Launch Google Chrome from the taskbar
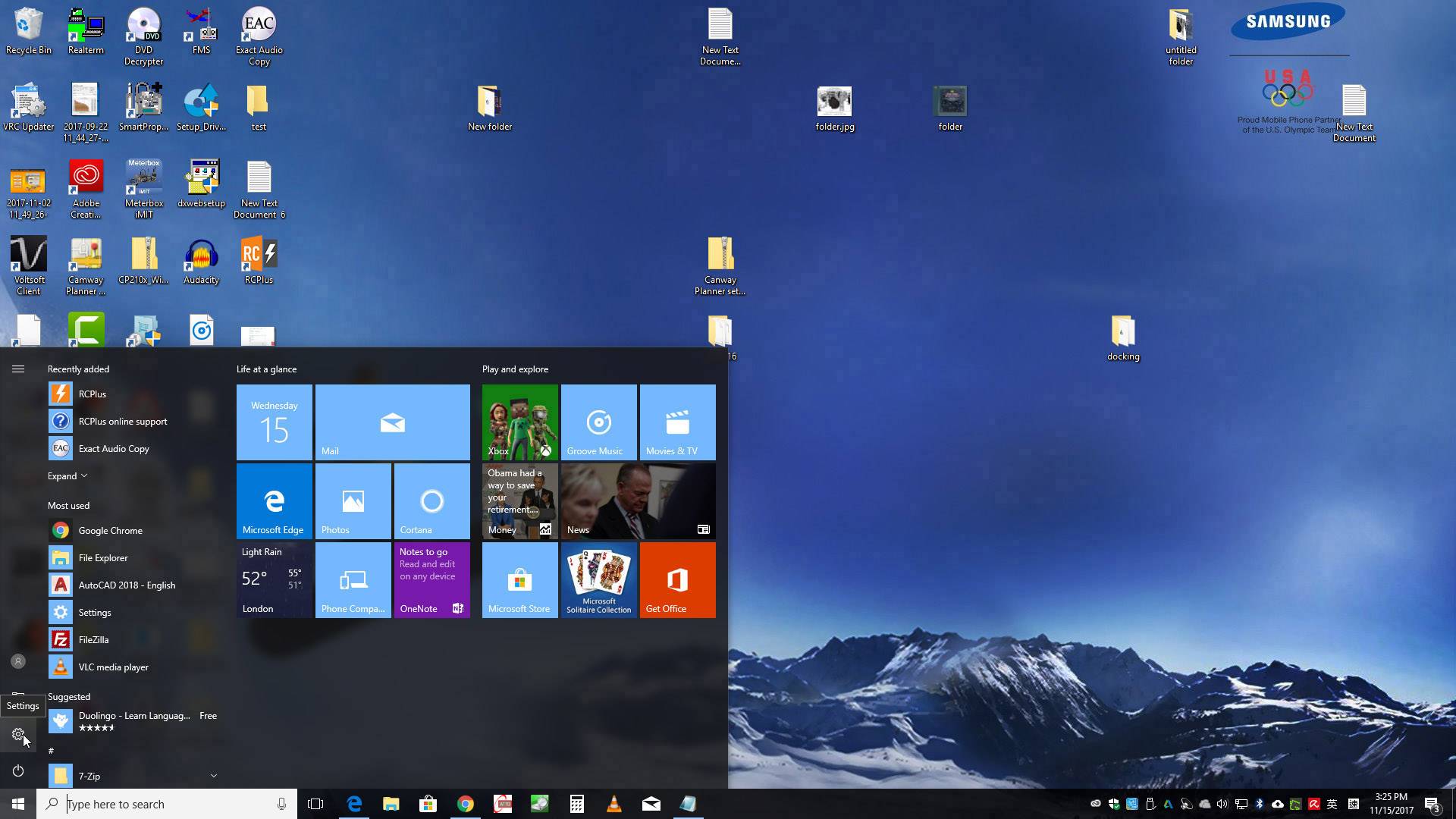Screen dimensions: 1456x819 pyautogui.click(x=466, y=803)
